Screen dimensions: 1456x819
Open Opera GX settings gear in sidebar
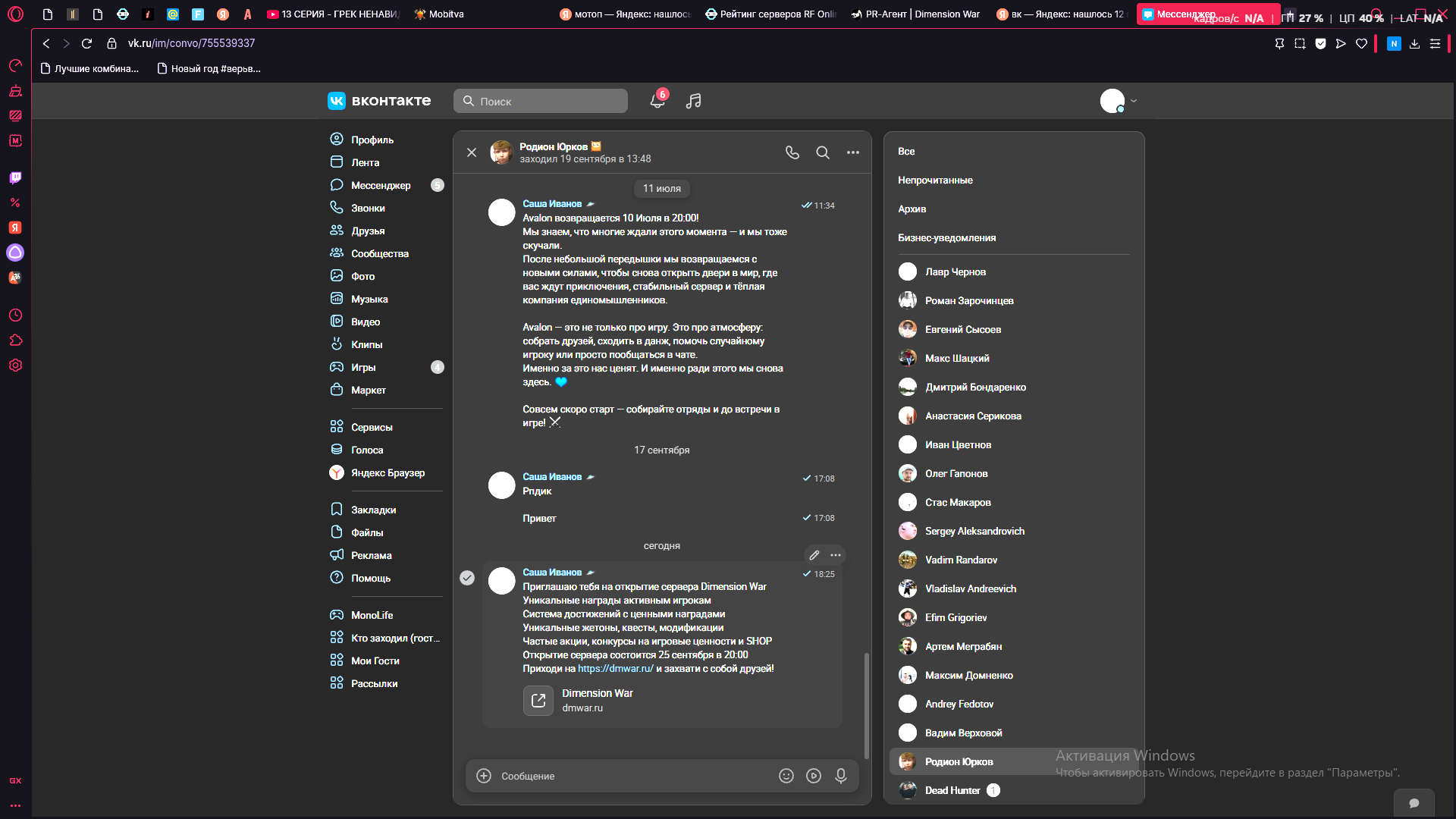(x=15, y=366)
